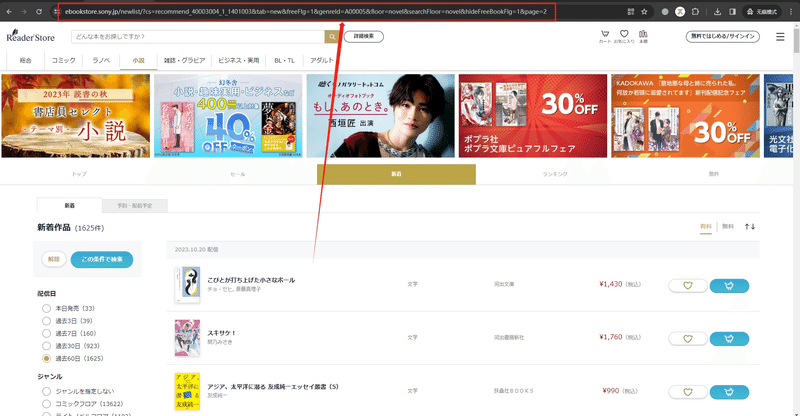Open the 総合 category tab
This screenshot has height=416, width=800.
(26, 60)
